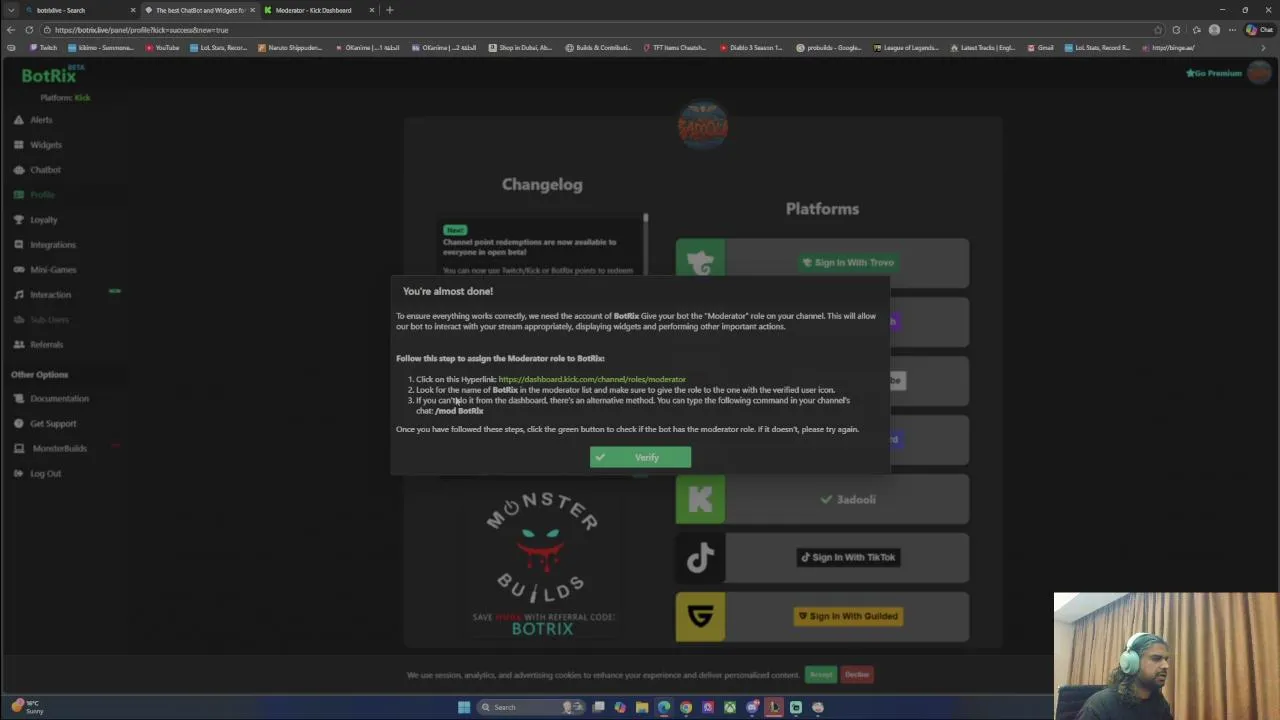Open Microsoft Edge from the taskbar
Image resolution: width=1280 pixels, height=720 pixels.
664,707
